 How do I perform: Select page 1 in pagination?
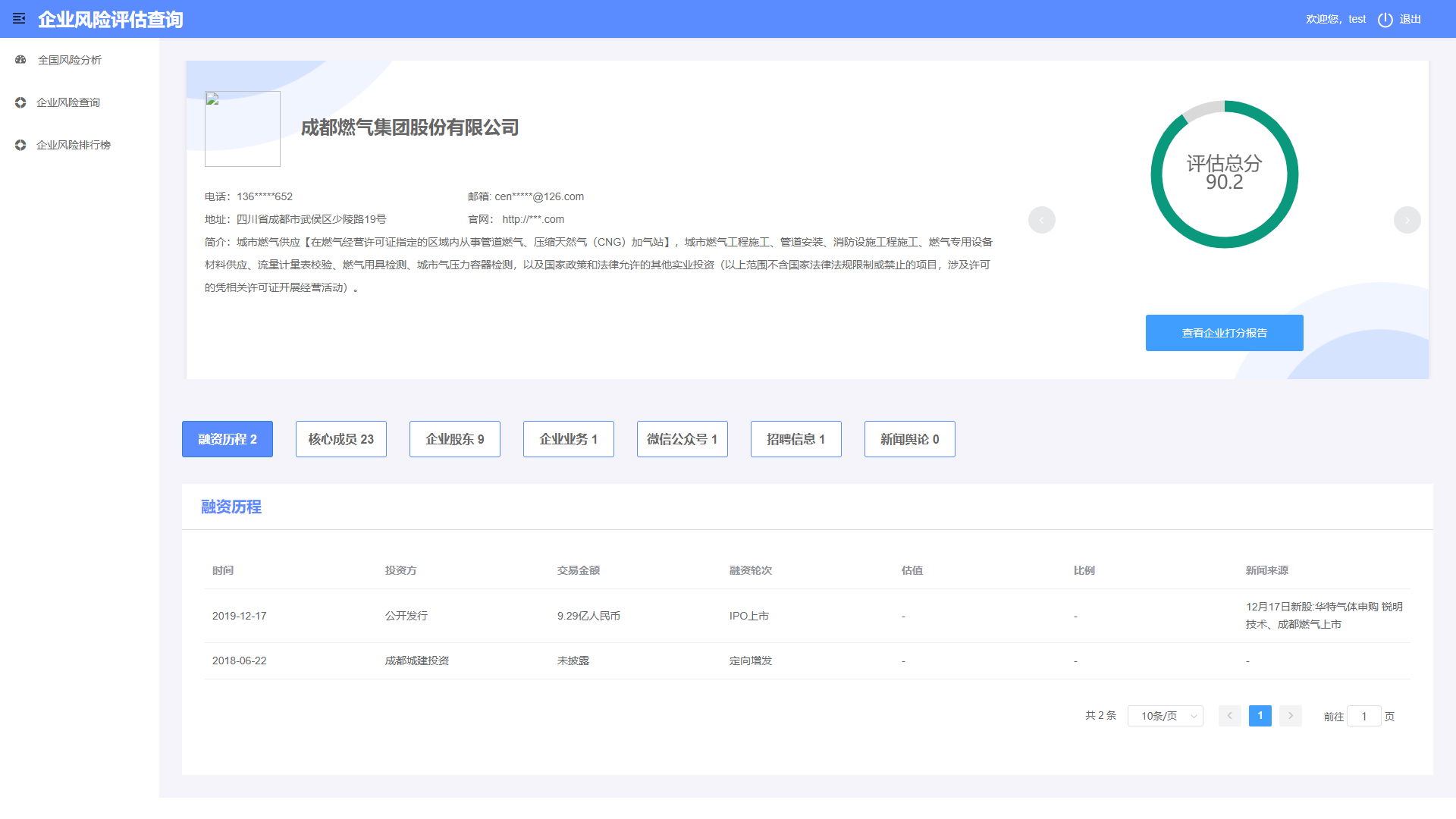pyautogui.click(x=1260, y=716)
